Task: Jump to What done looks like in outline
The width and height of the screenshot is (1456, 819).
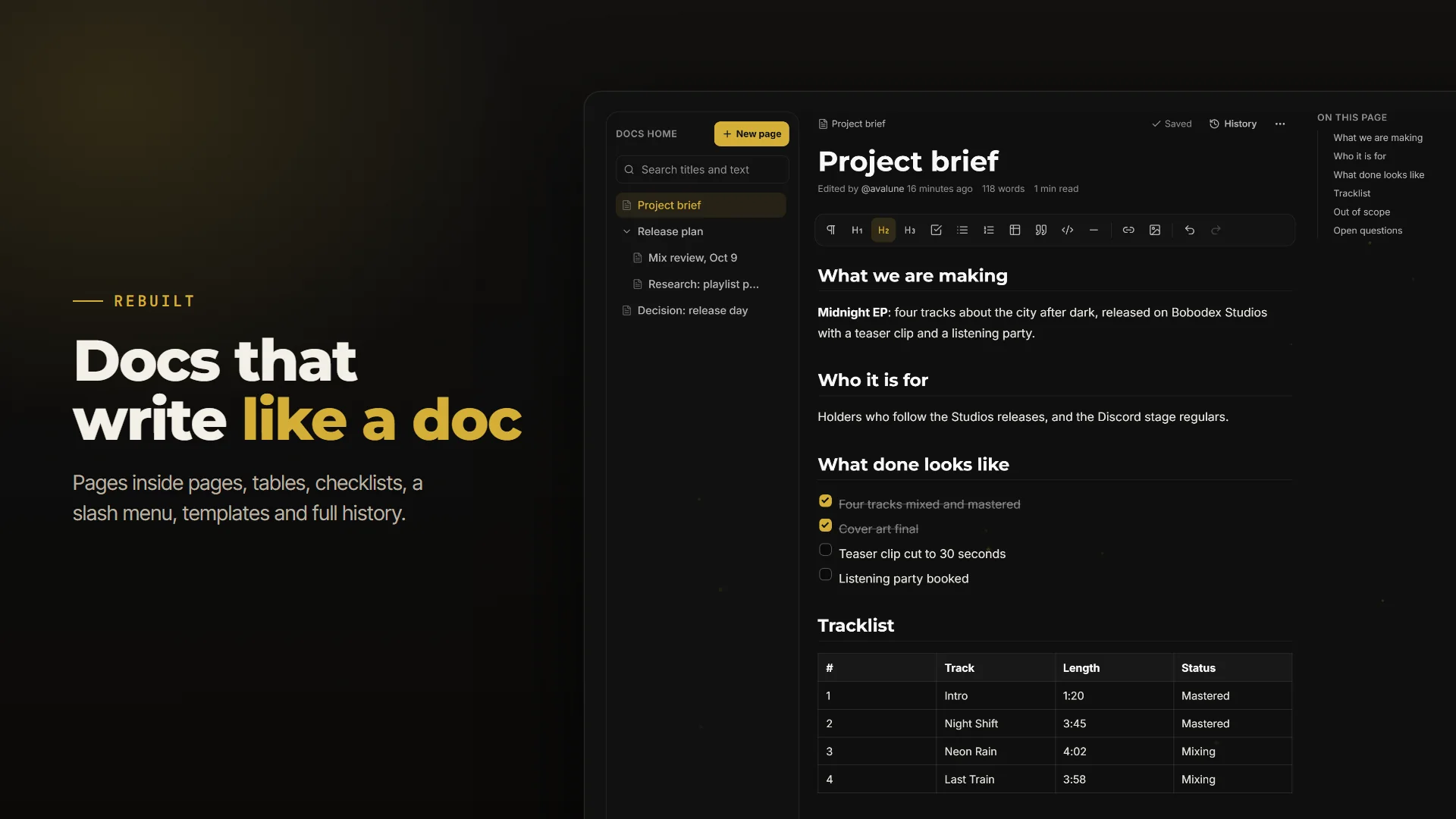Action: coord(1379,175)
